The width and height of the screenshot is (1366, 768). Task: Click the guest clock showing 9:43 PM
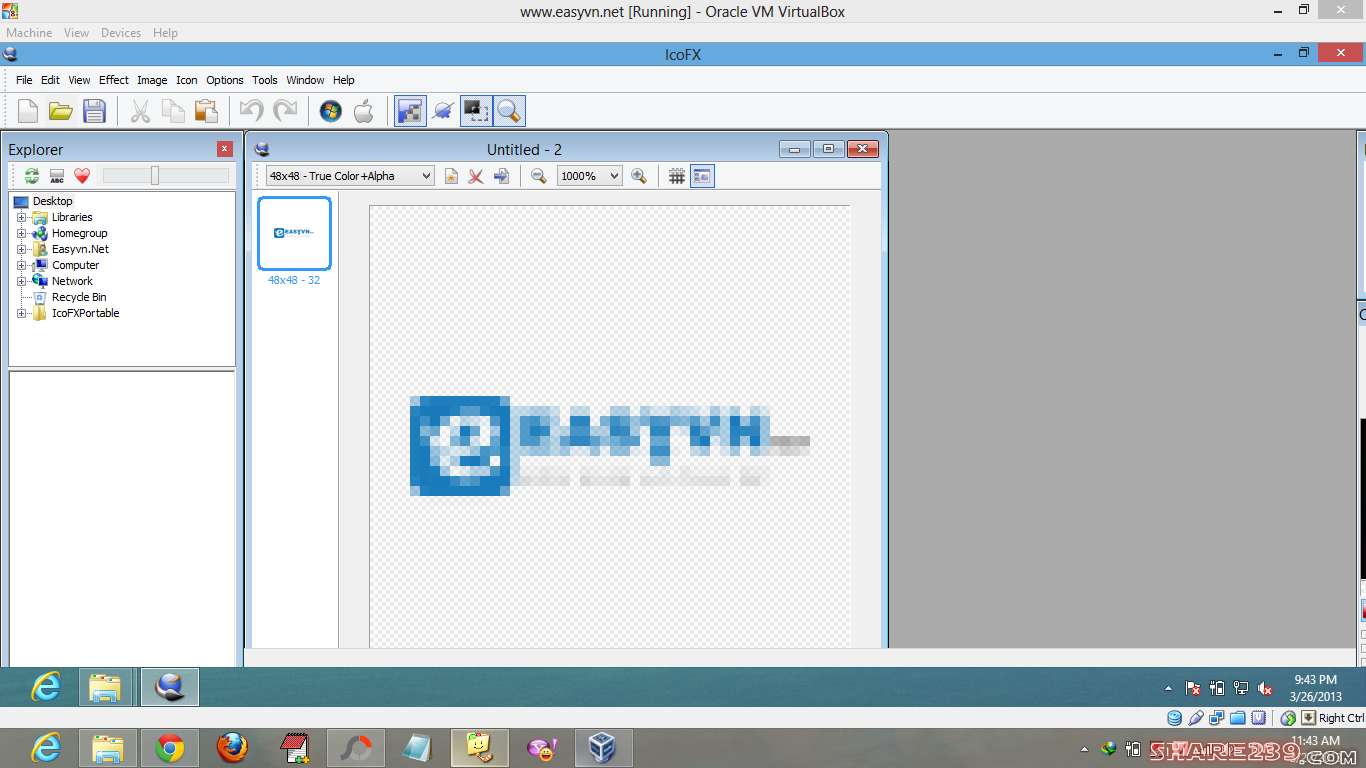pos(1315,680)
